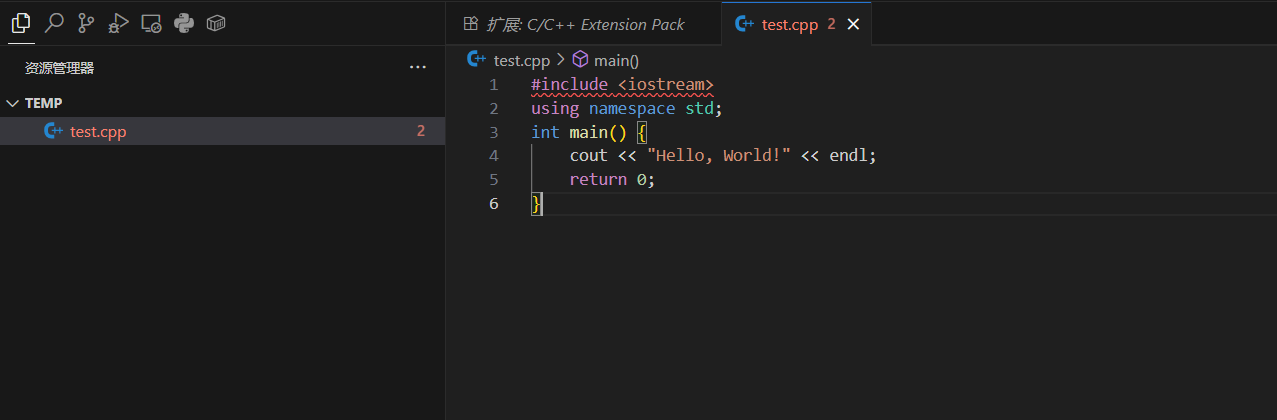Click 'endl' in the cout line
This screenshot has width=1277, height=420.
[848, 156]
